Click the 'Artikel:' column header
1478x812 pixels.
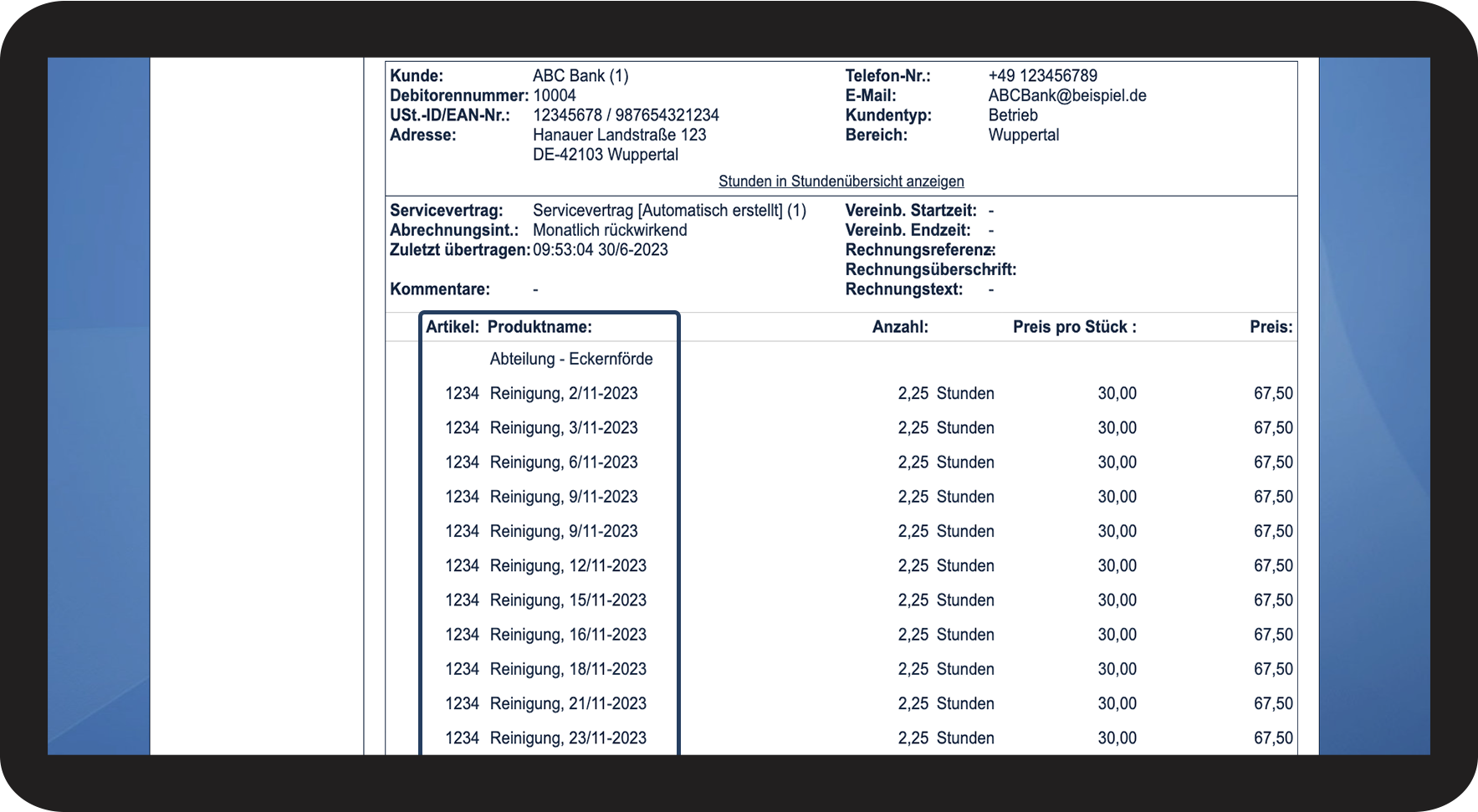point(453,327)
